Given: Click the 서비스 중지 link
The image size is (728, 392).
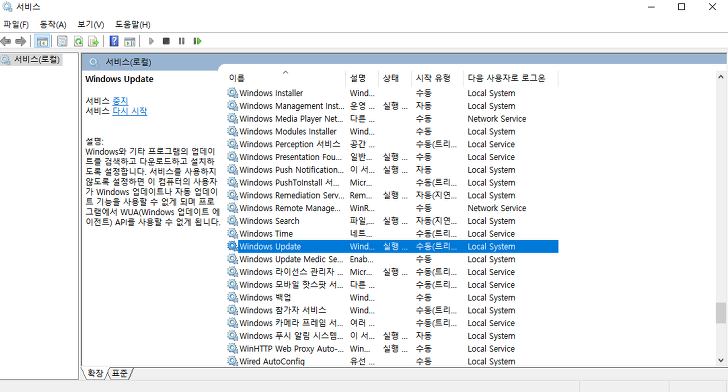Looking at the screenshot, I should pos(120,101).
